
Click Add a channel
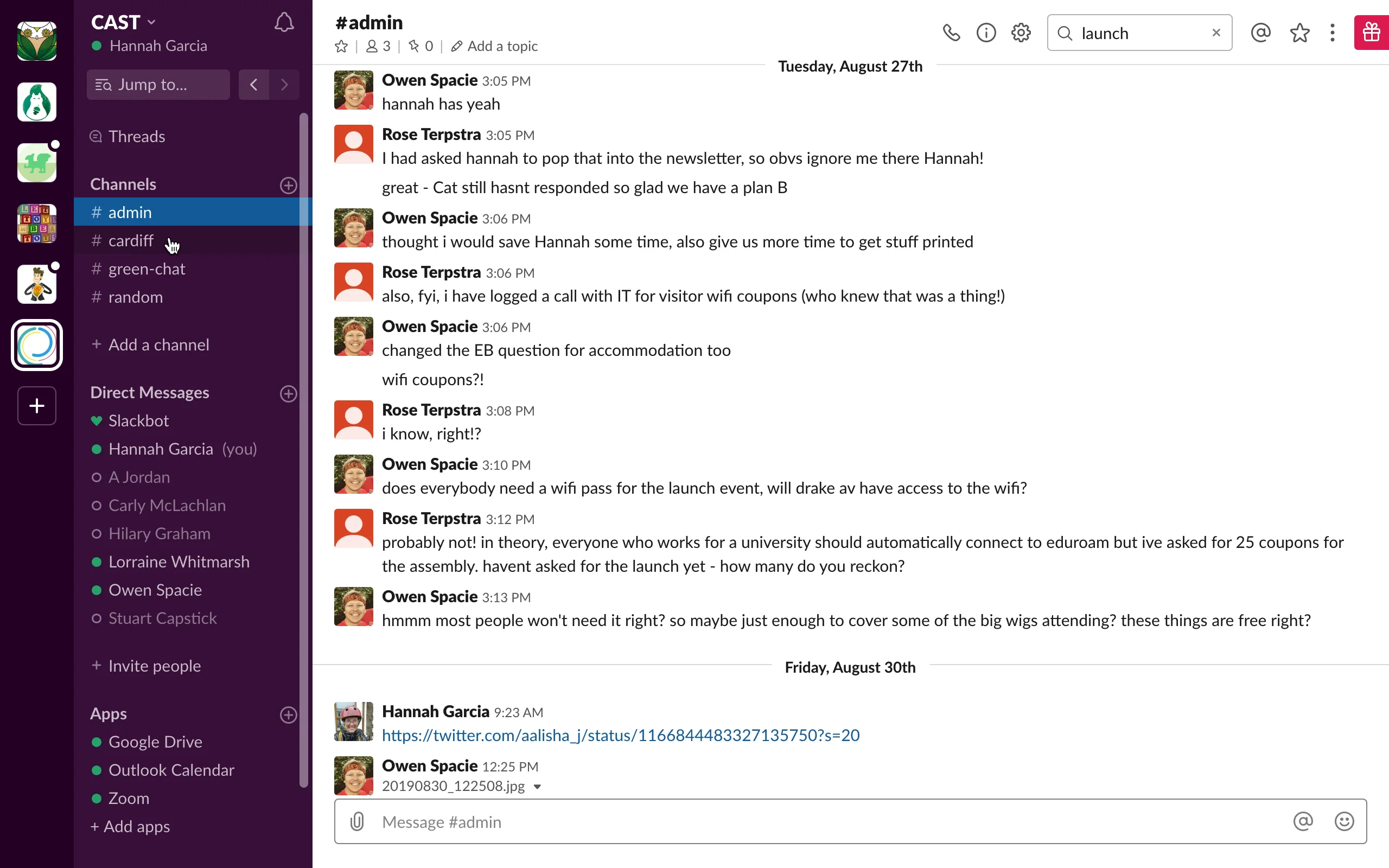[x=150, y=344]
